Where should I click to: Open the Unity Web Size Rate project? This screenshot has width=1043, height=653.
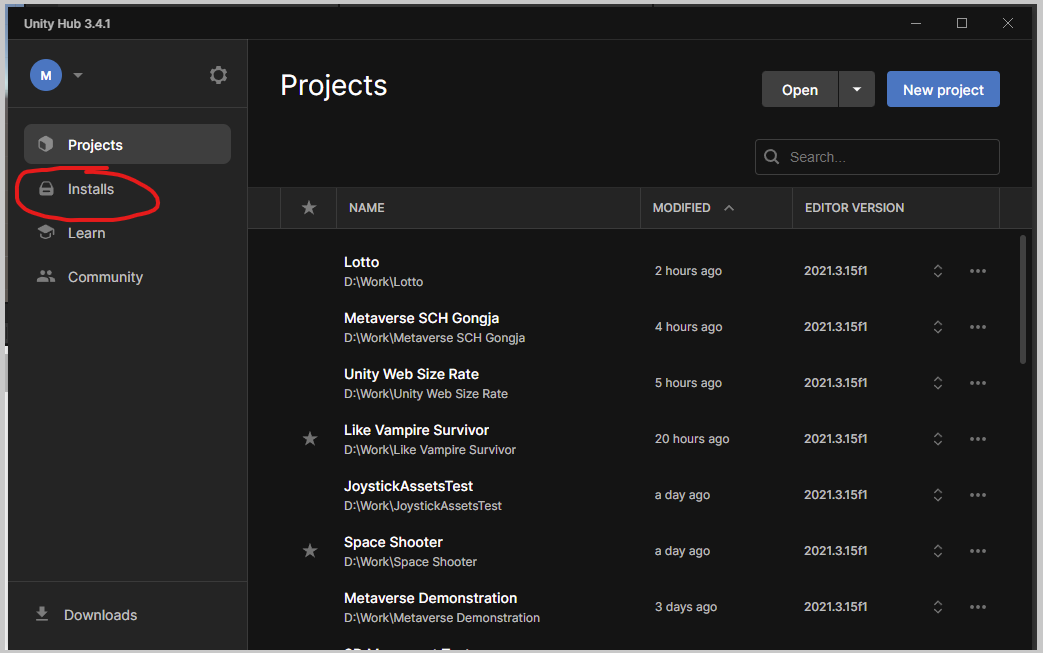pos(411,374)
